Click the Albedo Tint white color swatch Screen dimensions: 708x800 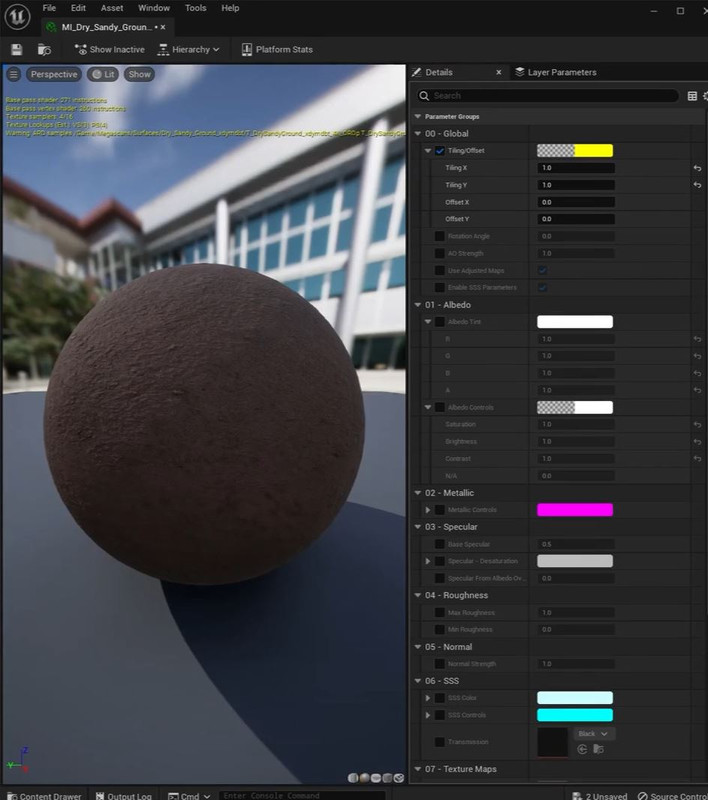(575, 322)
